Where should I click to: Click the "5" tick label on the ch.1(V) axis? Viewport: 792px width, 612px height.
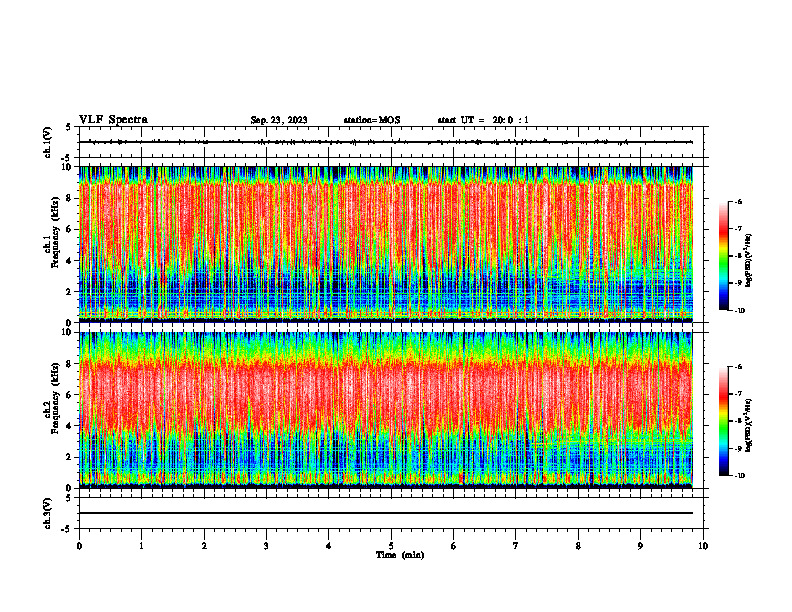click(x=69, y=127)
